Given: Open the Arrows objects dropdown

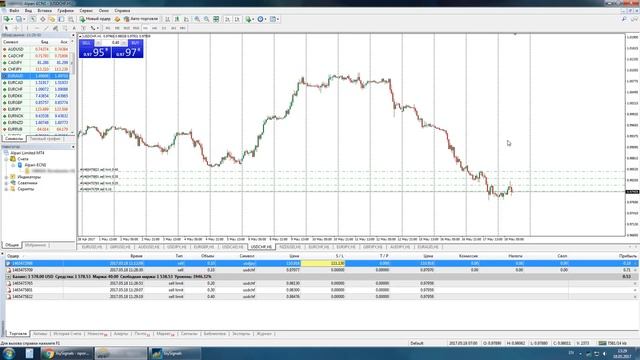Looking at the screenshot, I should click(94, 28).
